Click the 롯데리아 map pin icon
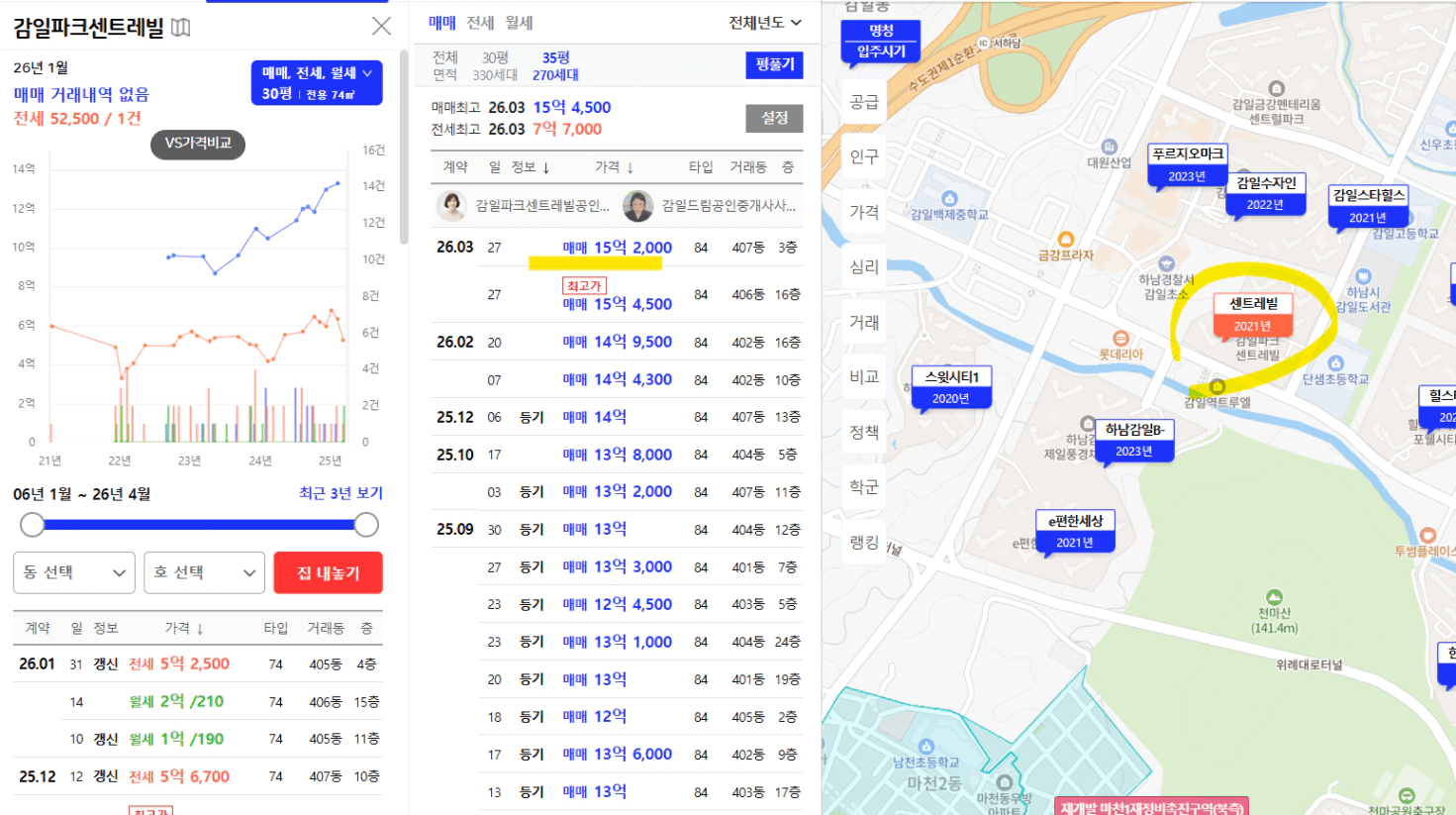This screenshot has height=815, width=1456. (1120, 338)
